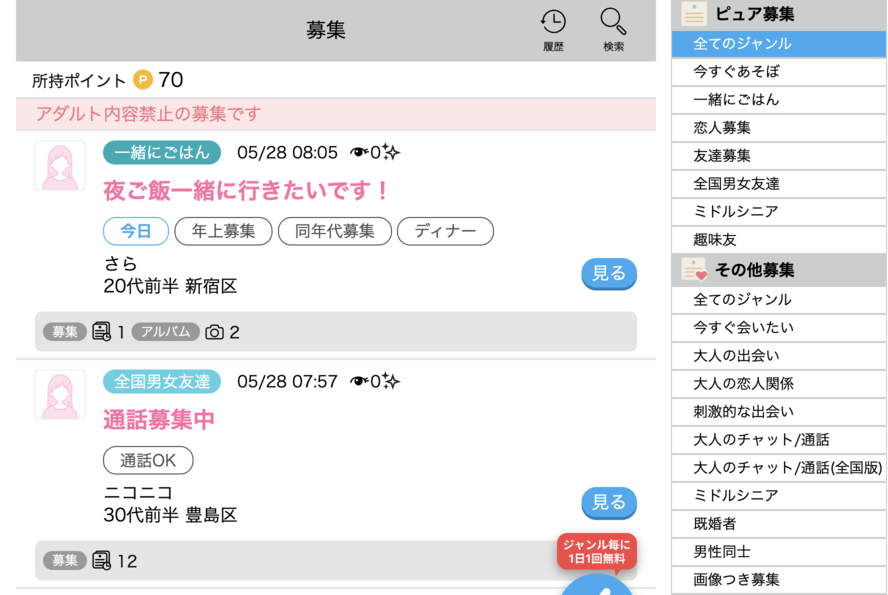Select 一緒にごはん in the sidebar
Viewport: 888px width, 595px height.
(779, 100)
